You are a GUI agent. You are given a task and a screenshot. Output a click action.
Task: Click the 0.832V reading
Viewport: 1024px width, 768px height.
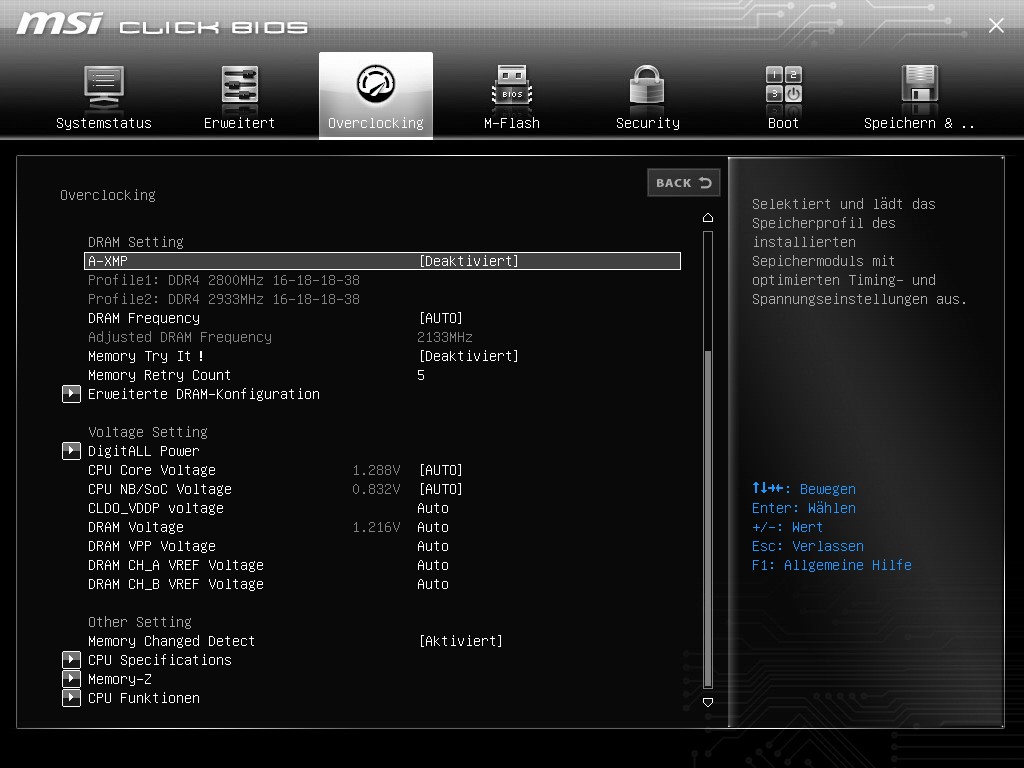click(x=376, y=489)
